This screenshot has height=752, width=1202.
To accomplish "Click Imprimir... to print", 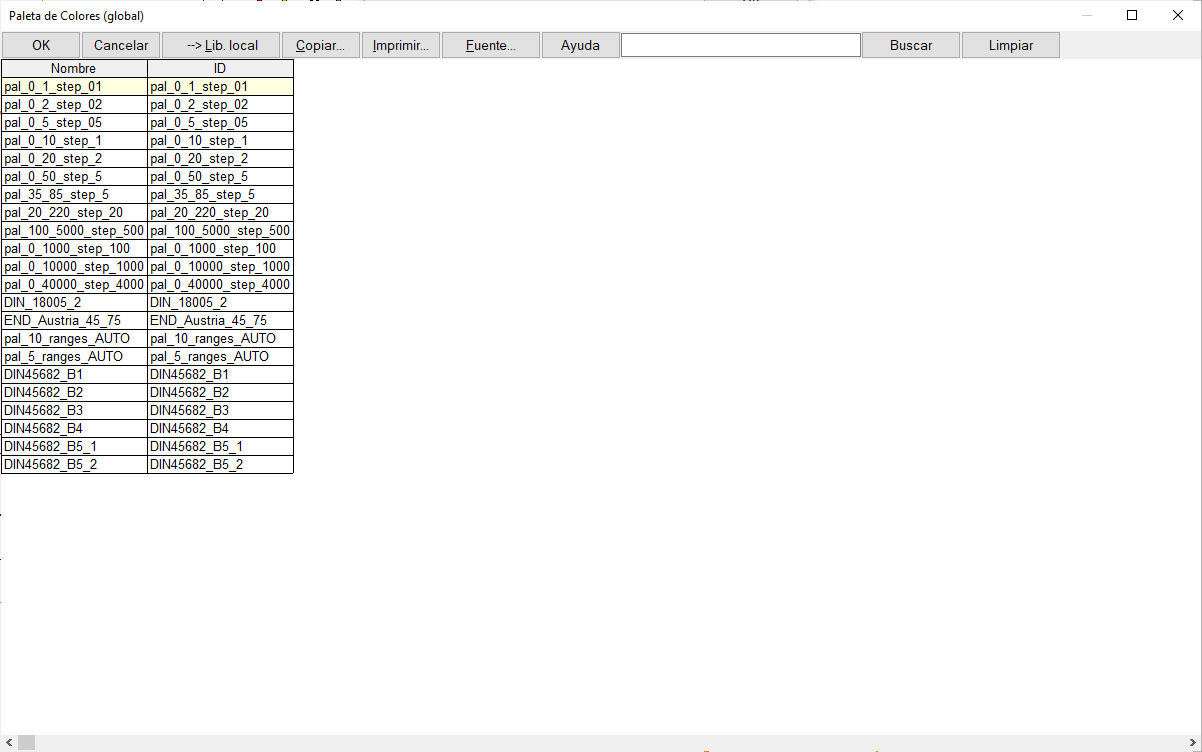I will point(401,45).
